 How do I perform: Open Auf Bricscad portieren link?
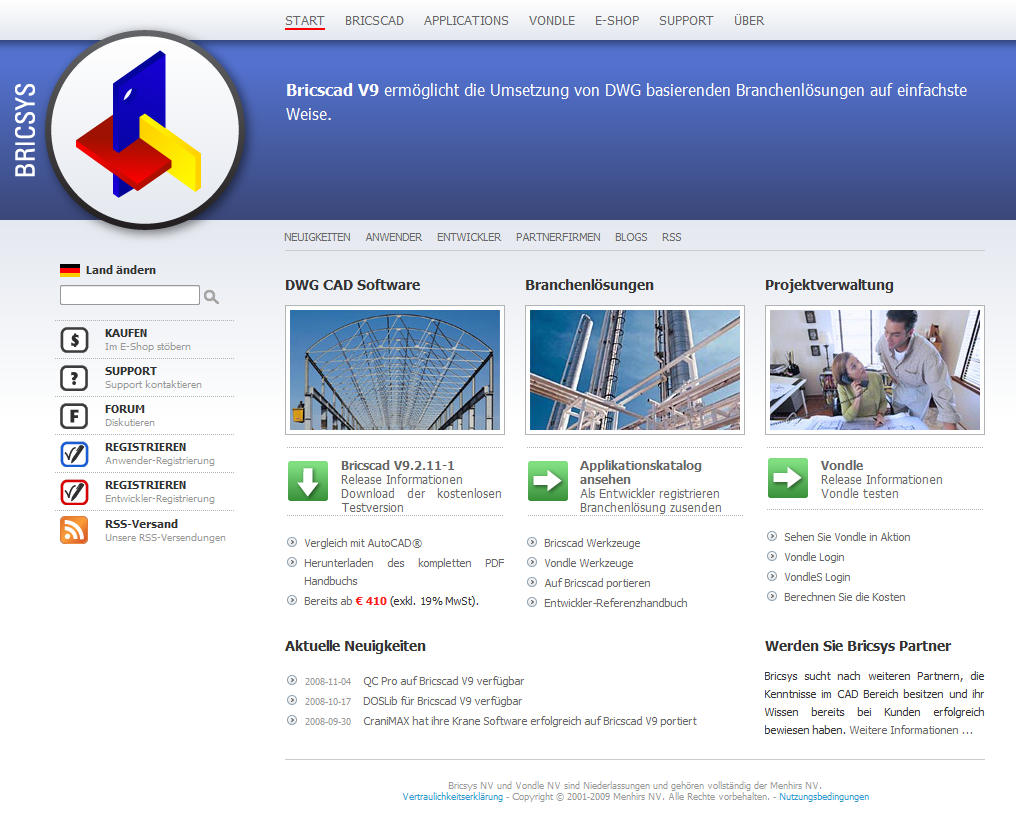click(x=597, y=583)
